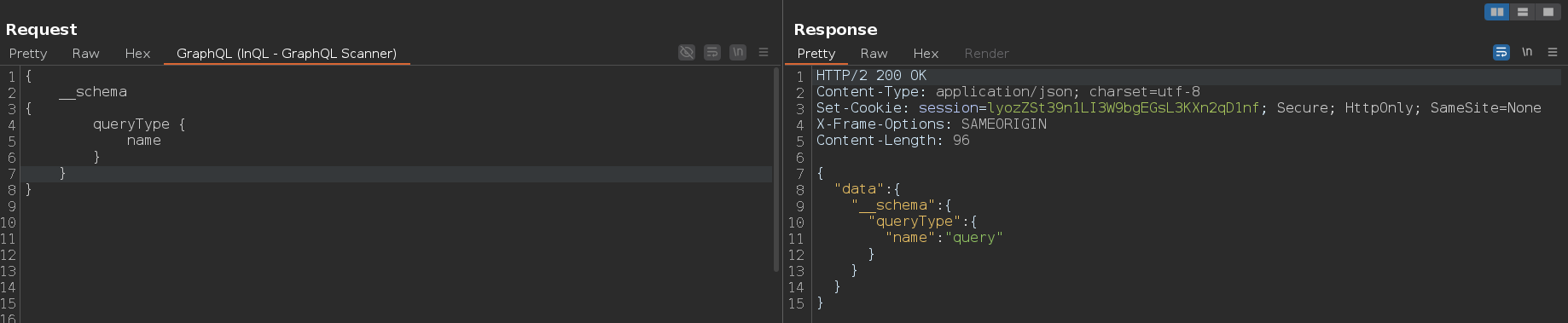Toggle word wrap icon in Request panel
1568x323 pixels.
[x=712, y=53]
